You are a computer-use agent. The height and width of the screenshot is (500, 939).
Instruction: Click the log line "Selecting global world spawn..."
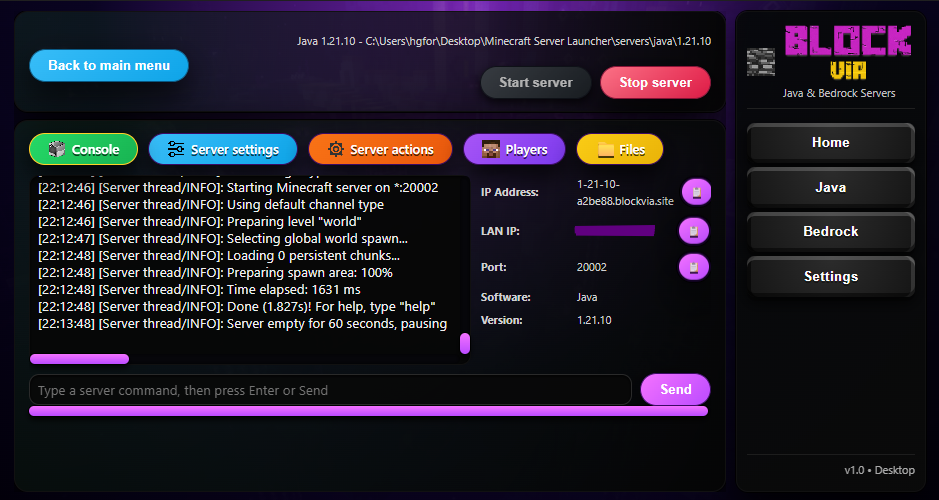(223, 239)
